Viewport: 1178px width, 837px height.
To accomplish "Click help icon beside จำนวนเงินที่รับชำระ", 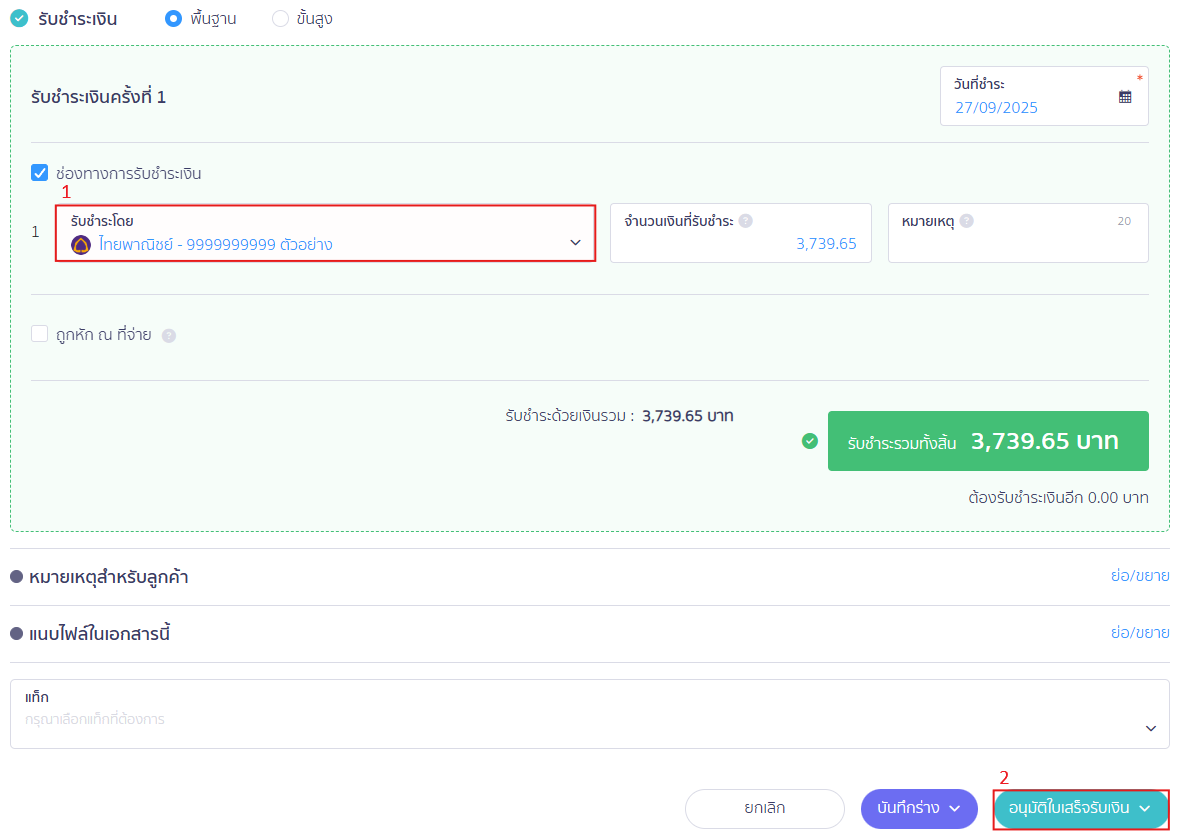I will [745, 221].
